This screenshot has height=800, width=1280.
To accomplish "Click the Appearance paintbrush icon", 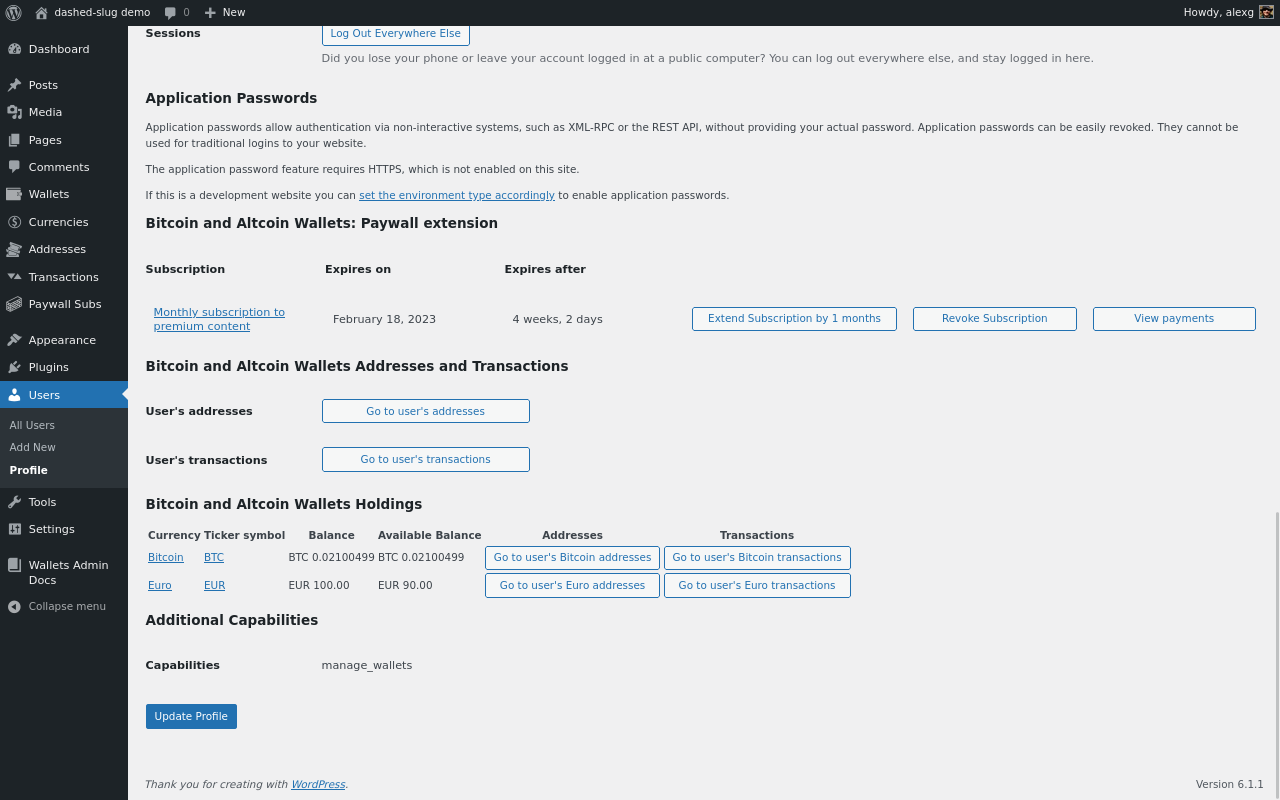I will pyautogui.click(x=14, y=340).
